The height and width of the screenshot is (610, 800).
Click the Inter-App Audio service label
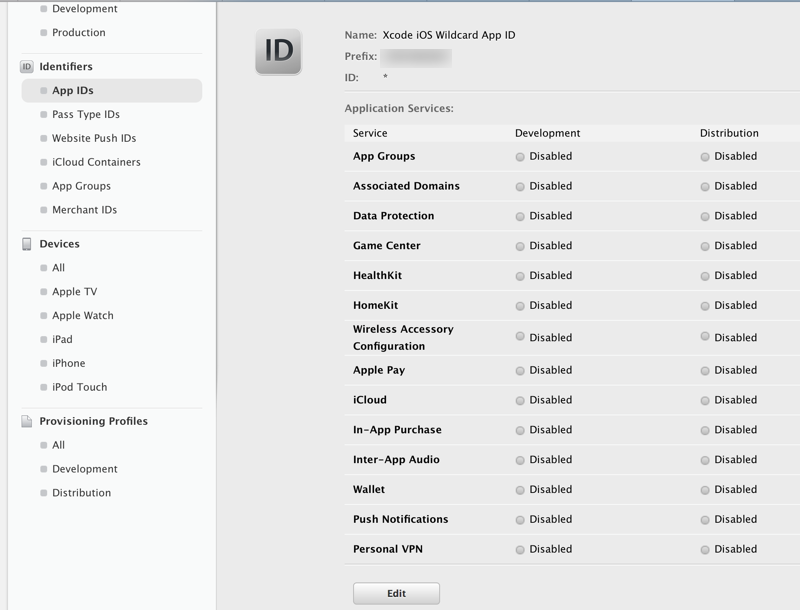point(396,460)
